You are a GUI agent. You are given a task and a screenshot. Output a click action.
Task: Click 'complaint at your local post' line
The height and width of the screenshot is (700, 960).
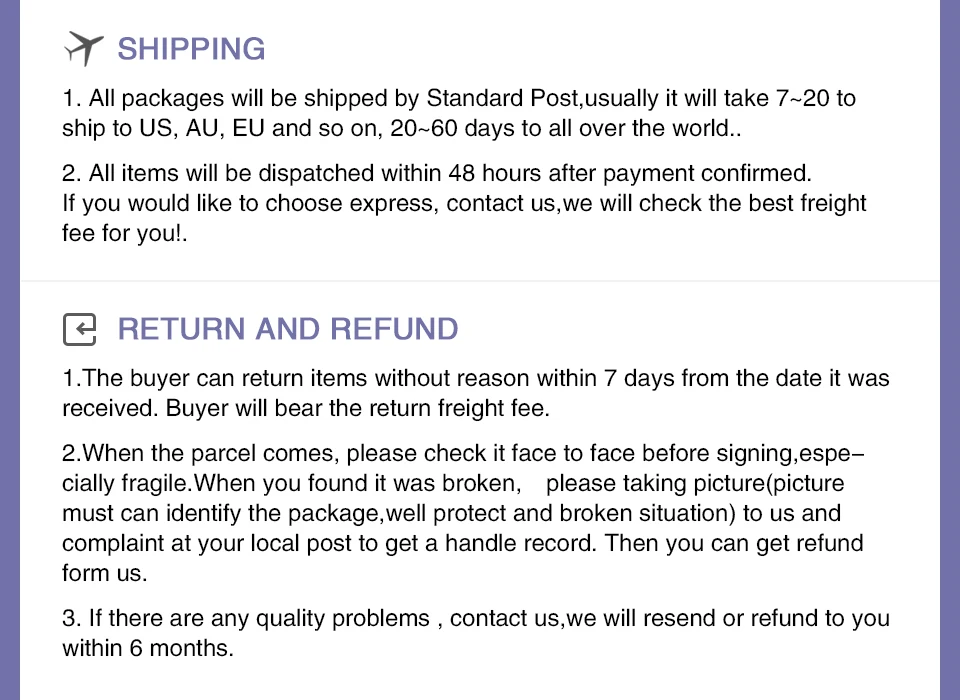click(462, 543)
